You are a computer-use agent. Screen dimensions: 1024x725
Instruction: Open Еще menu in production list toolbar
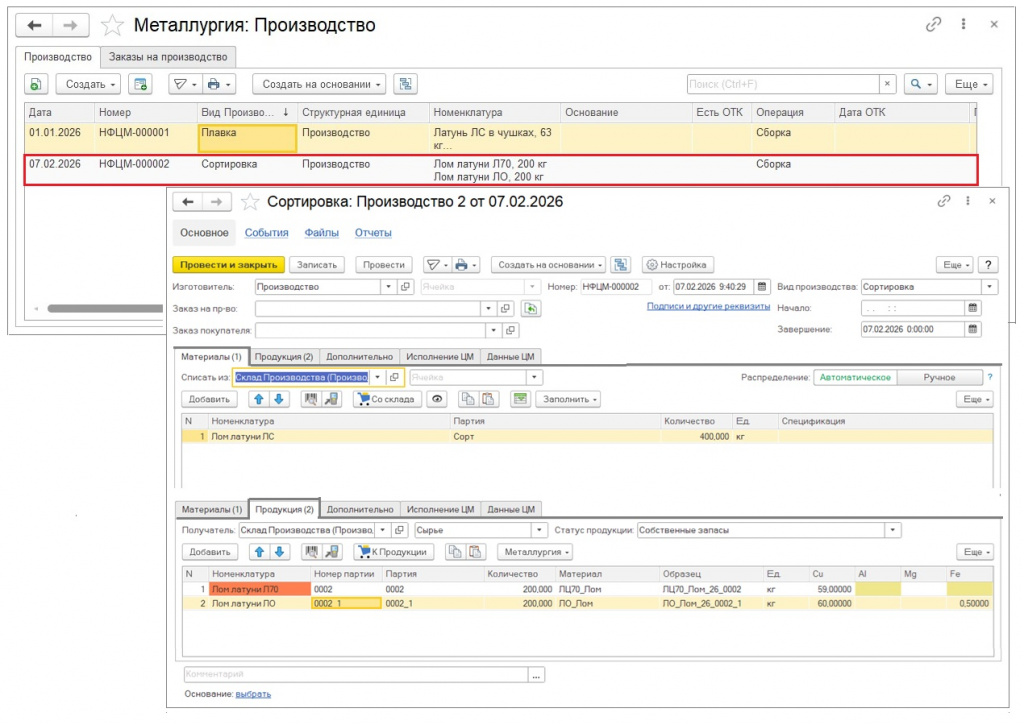[x=970, y=84]
